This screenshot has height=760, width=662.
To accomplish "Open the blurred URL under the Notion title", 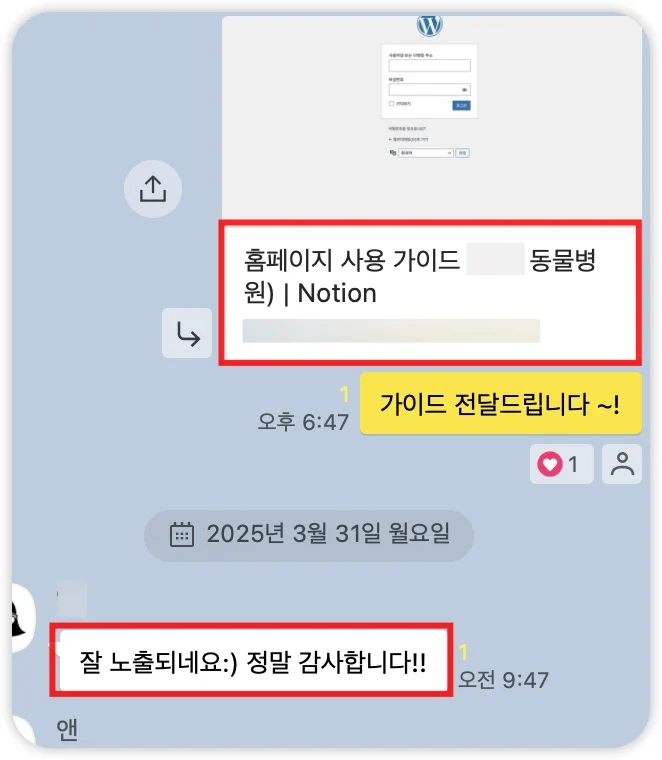I will 391,331.
